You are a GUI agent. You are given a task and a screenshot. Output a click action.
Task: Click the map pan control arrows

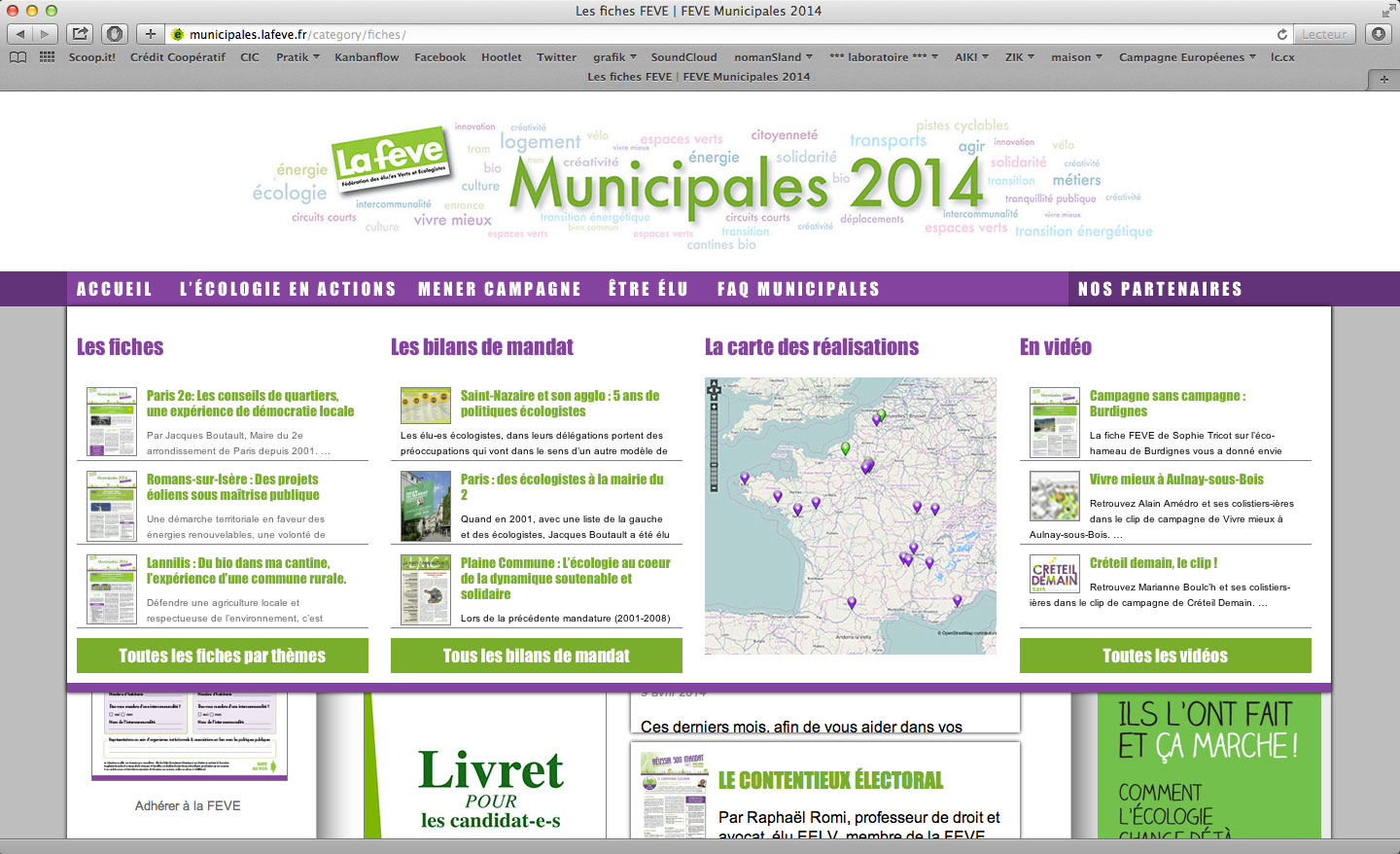[x=714, y=390]
